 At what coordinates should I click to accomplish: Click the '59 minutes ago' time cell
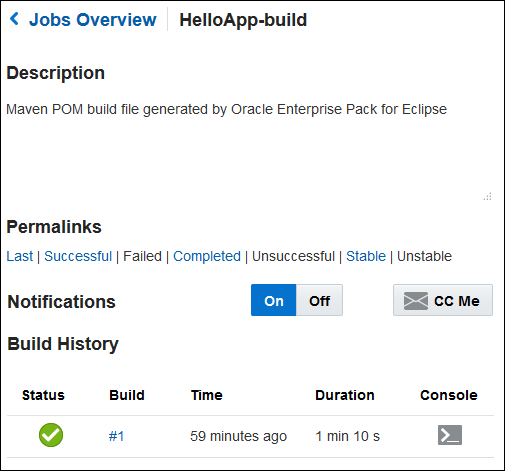tap(238, 436)
